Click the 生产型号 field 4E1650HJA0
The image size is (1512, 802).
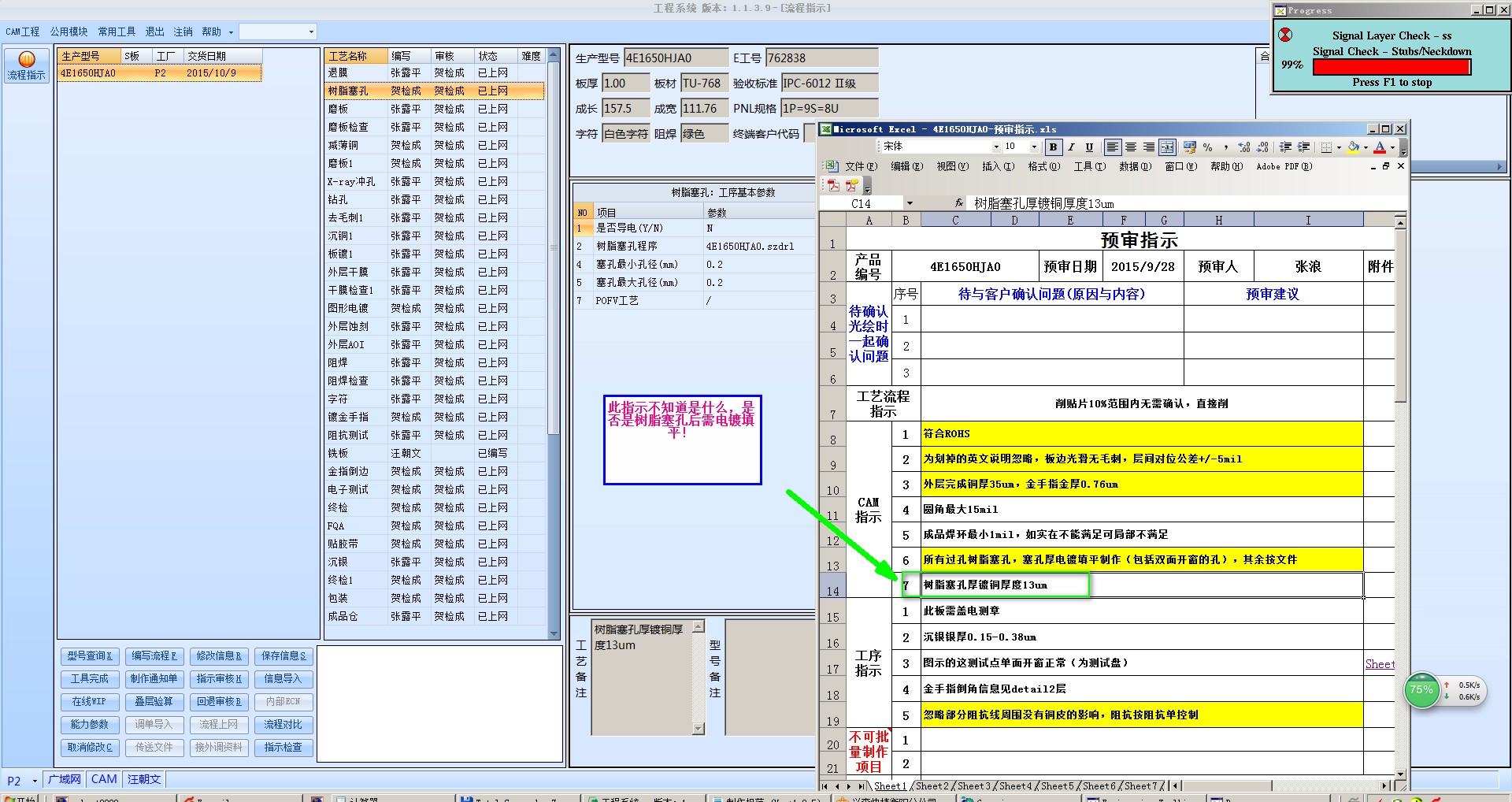(676, 58)
